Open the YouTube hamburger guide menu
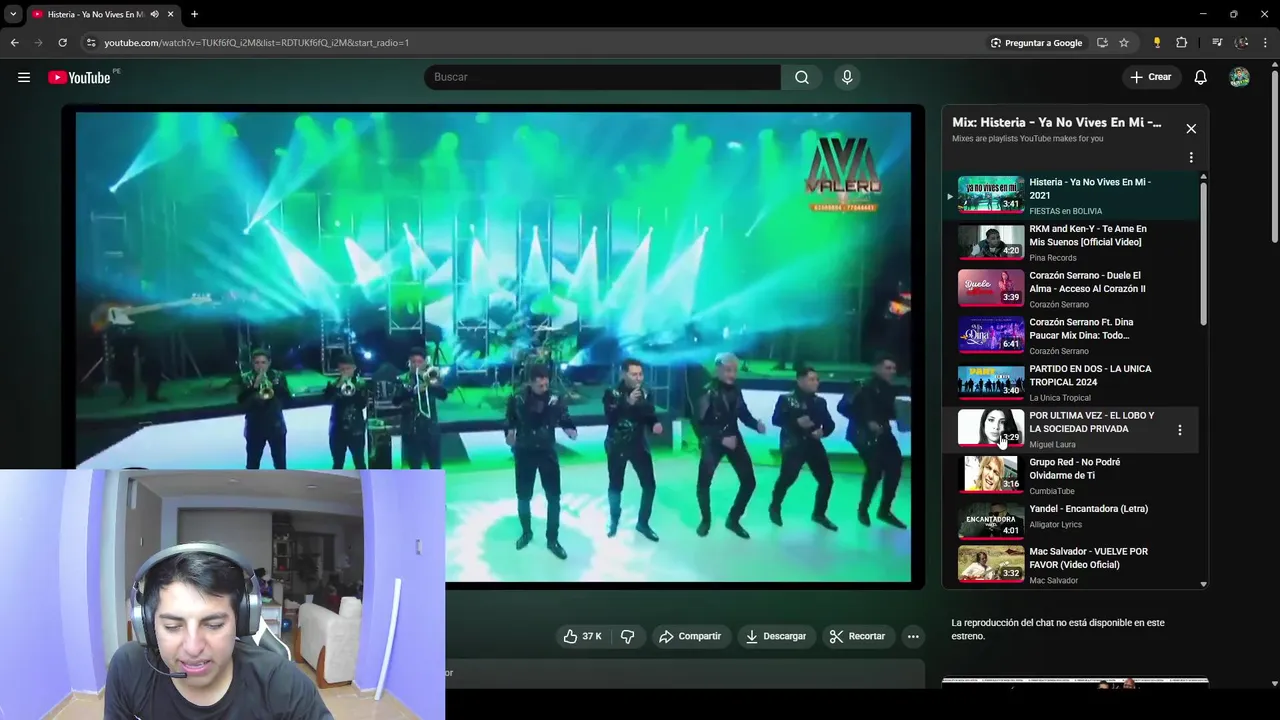The width and height of the screenshot is (1280, 720). click(x=24, y=77)
